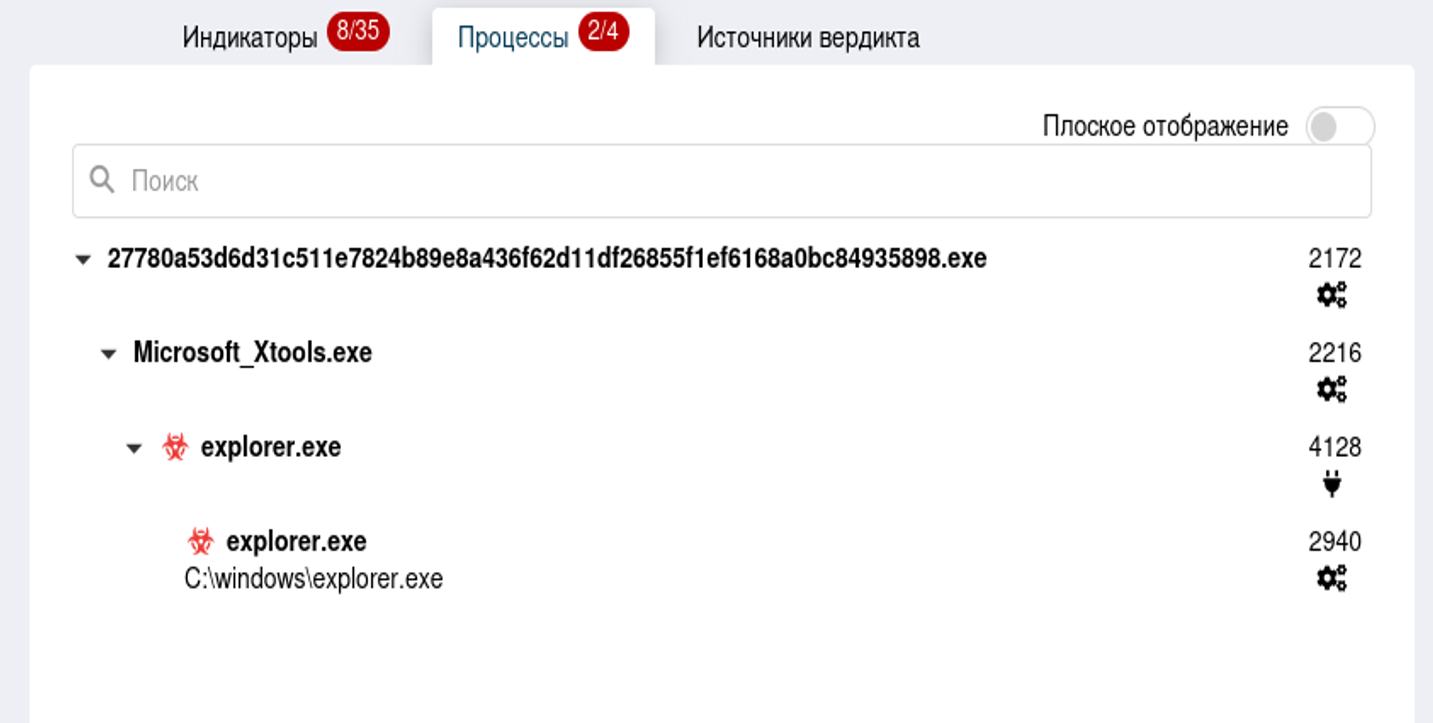
Task: Click gears icon for Microsoft_Xtools.exe process
Action: coord(1331,389)
